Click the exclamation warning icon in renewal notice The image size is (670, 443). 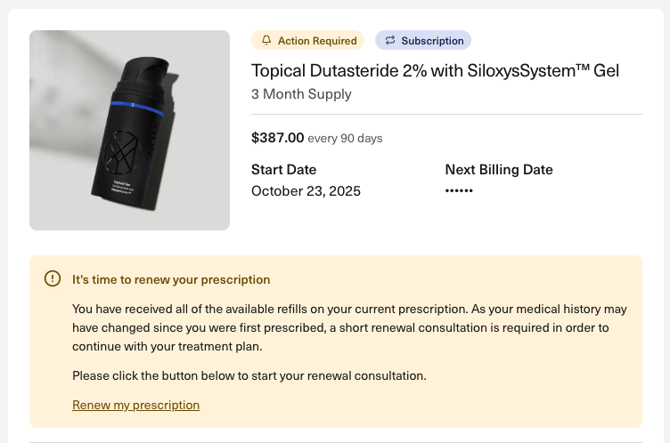(x=53, y=279)
